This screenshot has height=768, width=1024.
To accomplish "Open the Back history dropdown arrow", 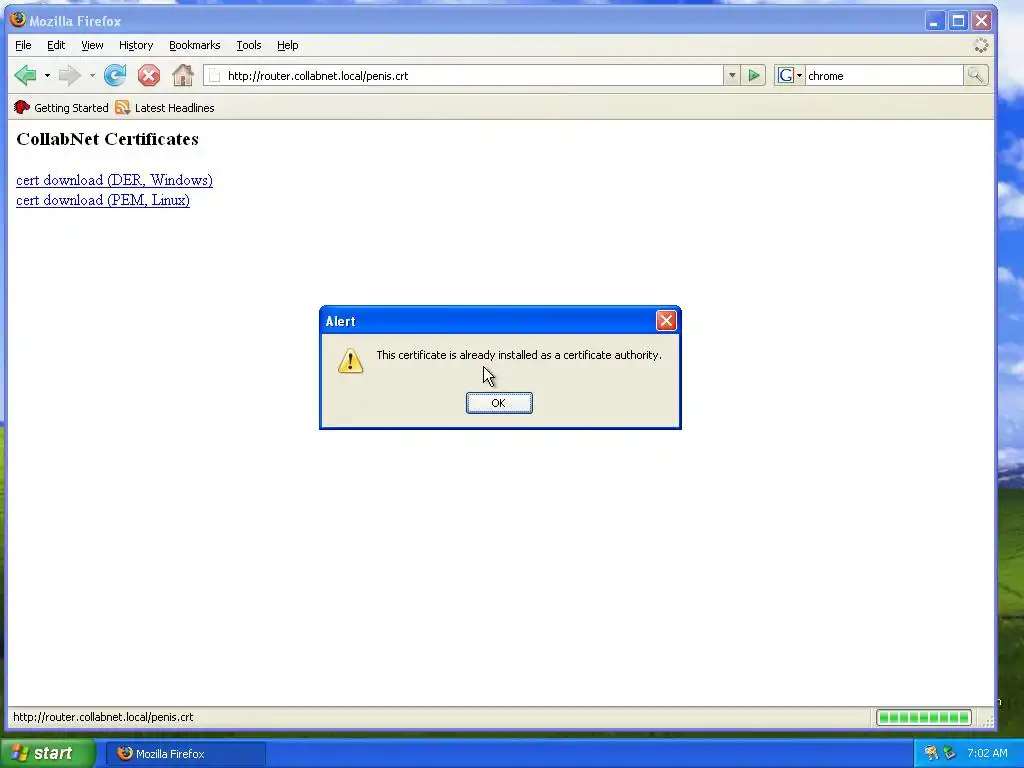I will pos(47,76).
